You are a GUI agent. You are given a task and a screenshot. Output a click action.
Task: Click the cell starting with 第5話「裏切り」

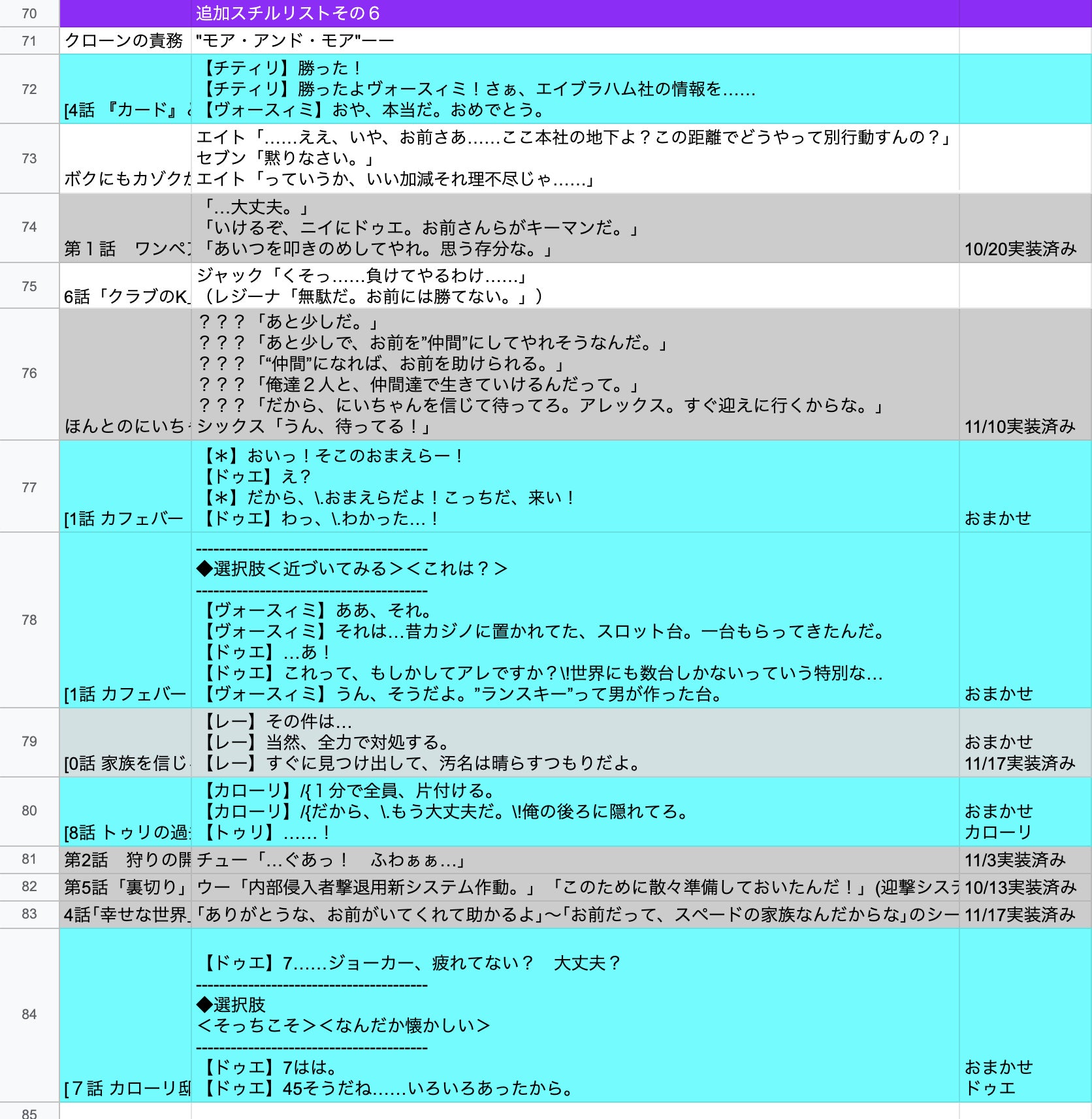(125, 887)
